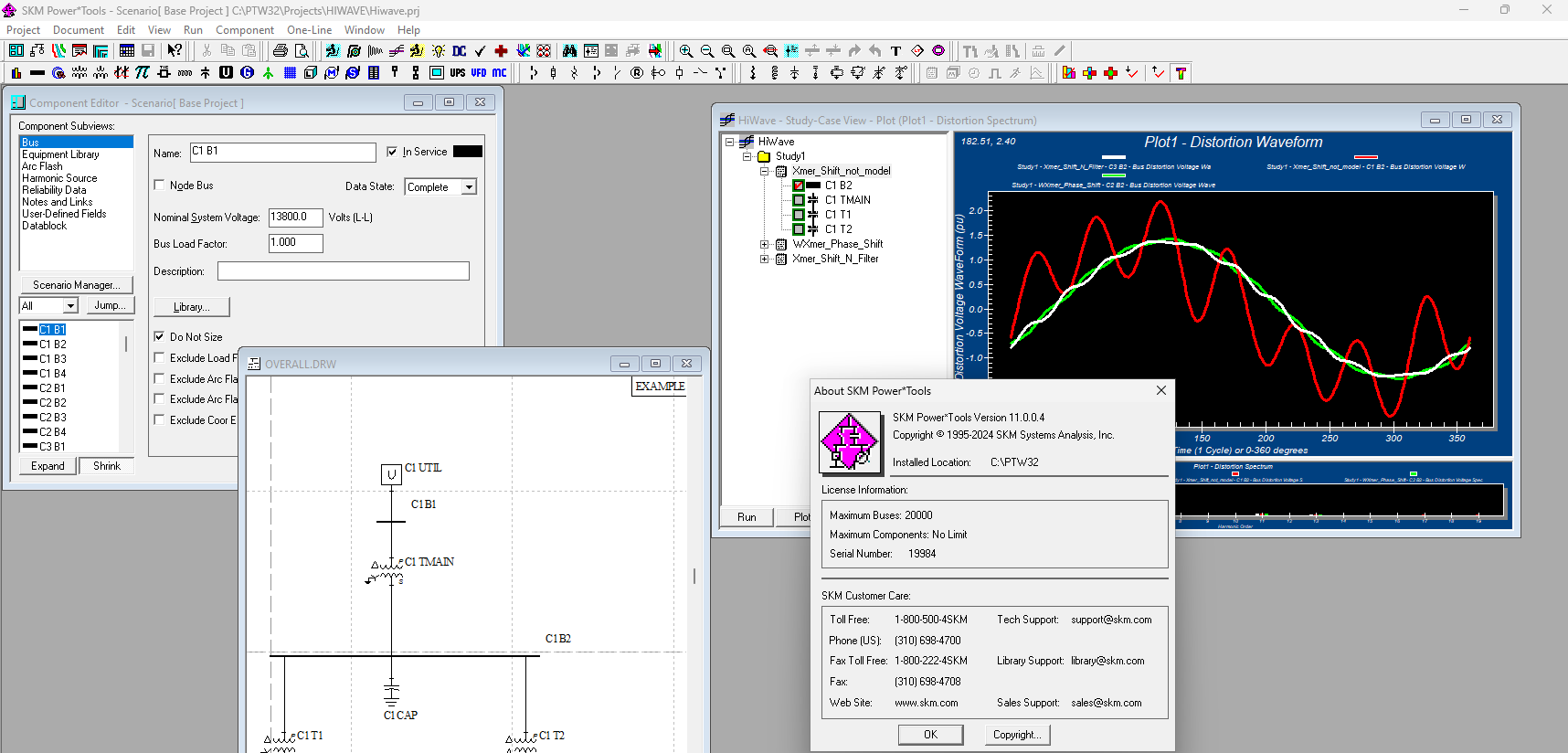Select the MC component tool
Image resolution: width=1568 pixels, height=753 pixels.
[x=499, y=73]
